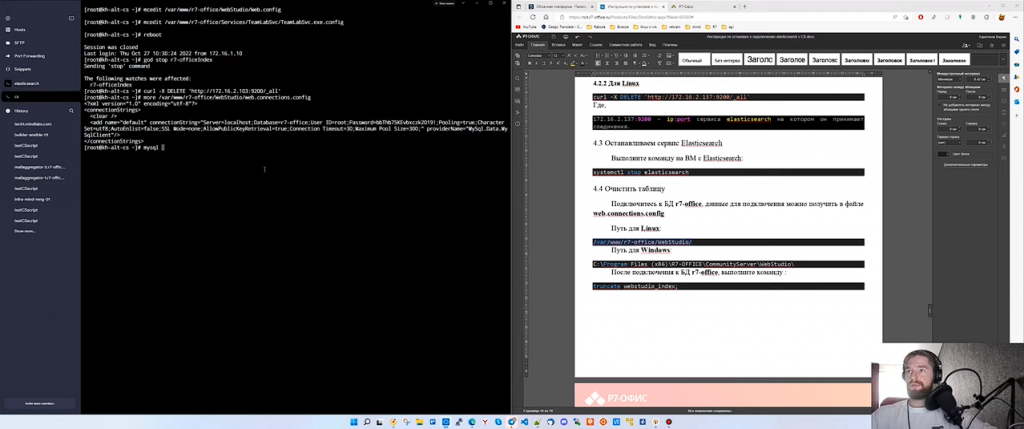1024x429 pixels.
Task: Switch to the Р7-Офис browser tab
Action: pyautogui.click(x=702, y=6)
